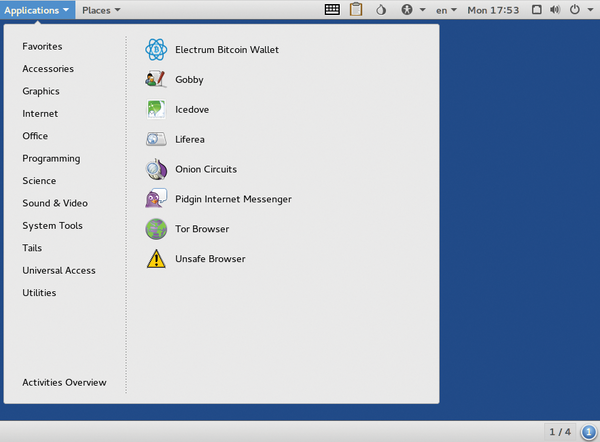Launch Liferea by its label
This screenshot has height=442, width=600.
click(x=190, y=139)
